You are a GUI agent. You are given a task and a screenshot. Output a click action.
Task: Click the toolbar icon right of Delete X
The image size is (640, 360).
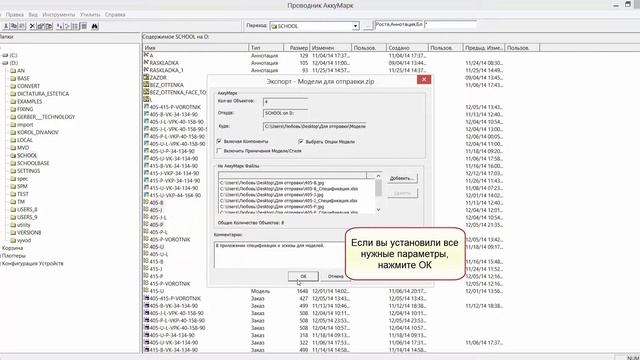41,26
